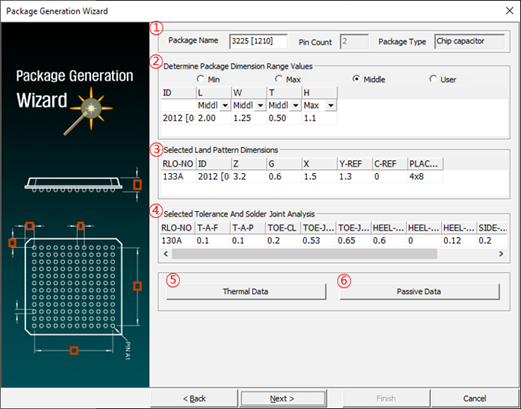Click the scroll right arrow in tolerance table

[x=501, y=254]
